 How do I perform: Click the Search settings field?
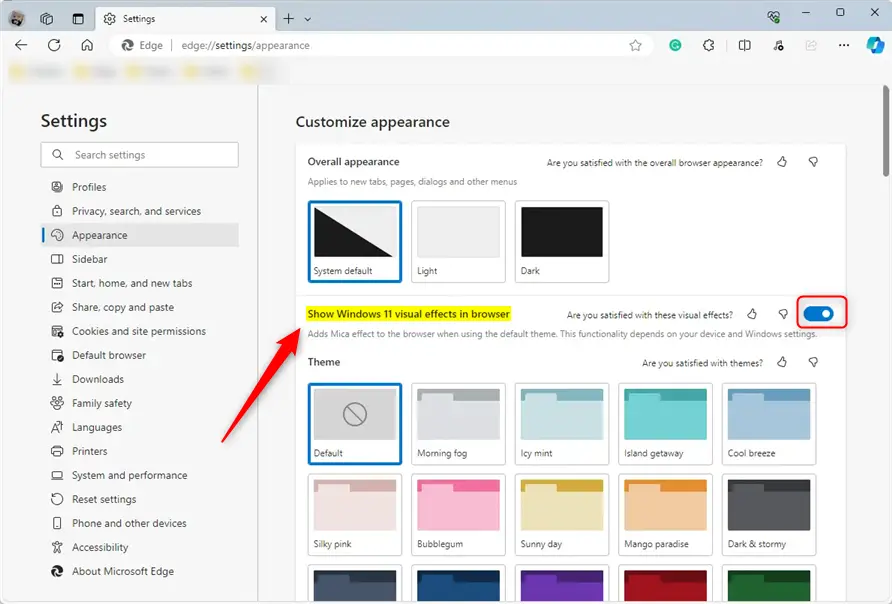click(140, 155)
